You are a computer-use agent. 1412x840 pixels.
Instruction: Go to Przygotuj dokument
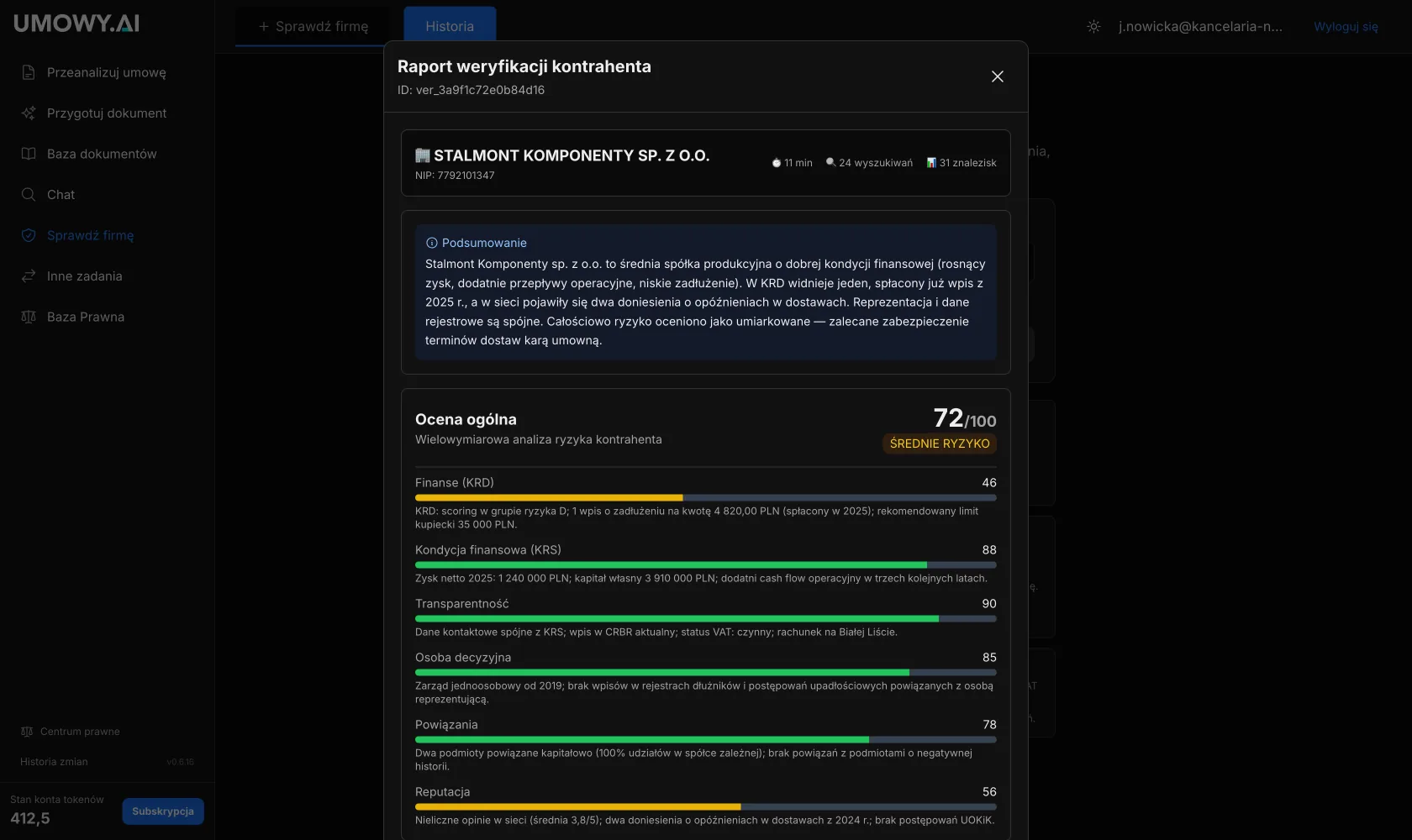click(107, 113)
